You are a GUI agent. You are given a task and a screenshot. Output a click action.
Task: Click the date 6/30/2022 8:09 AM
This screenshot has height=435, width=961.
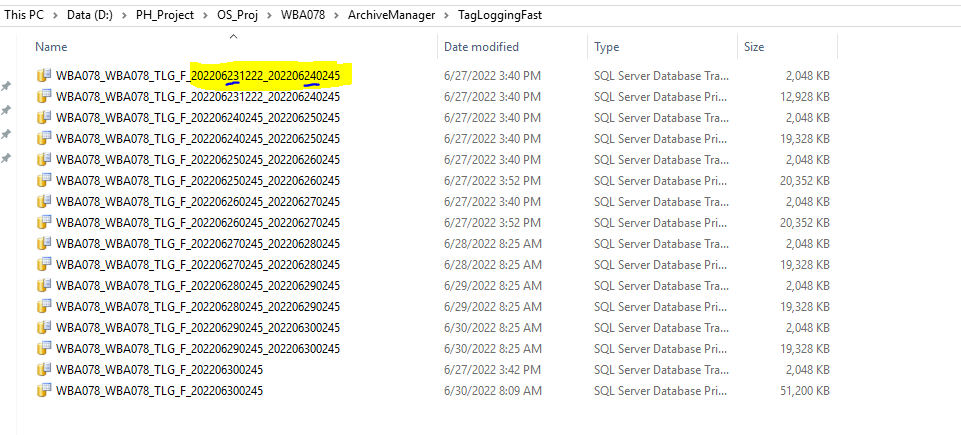click(493, 390)
